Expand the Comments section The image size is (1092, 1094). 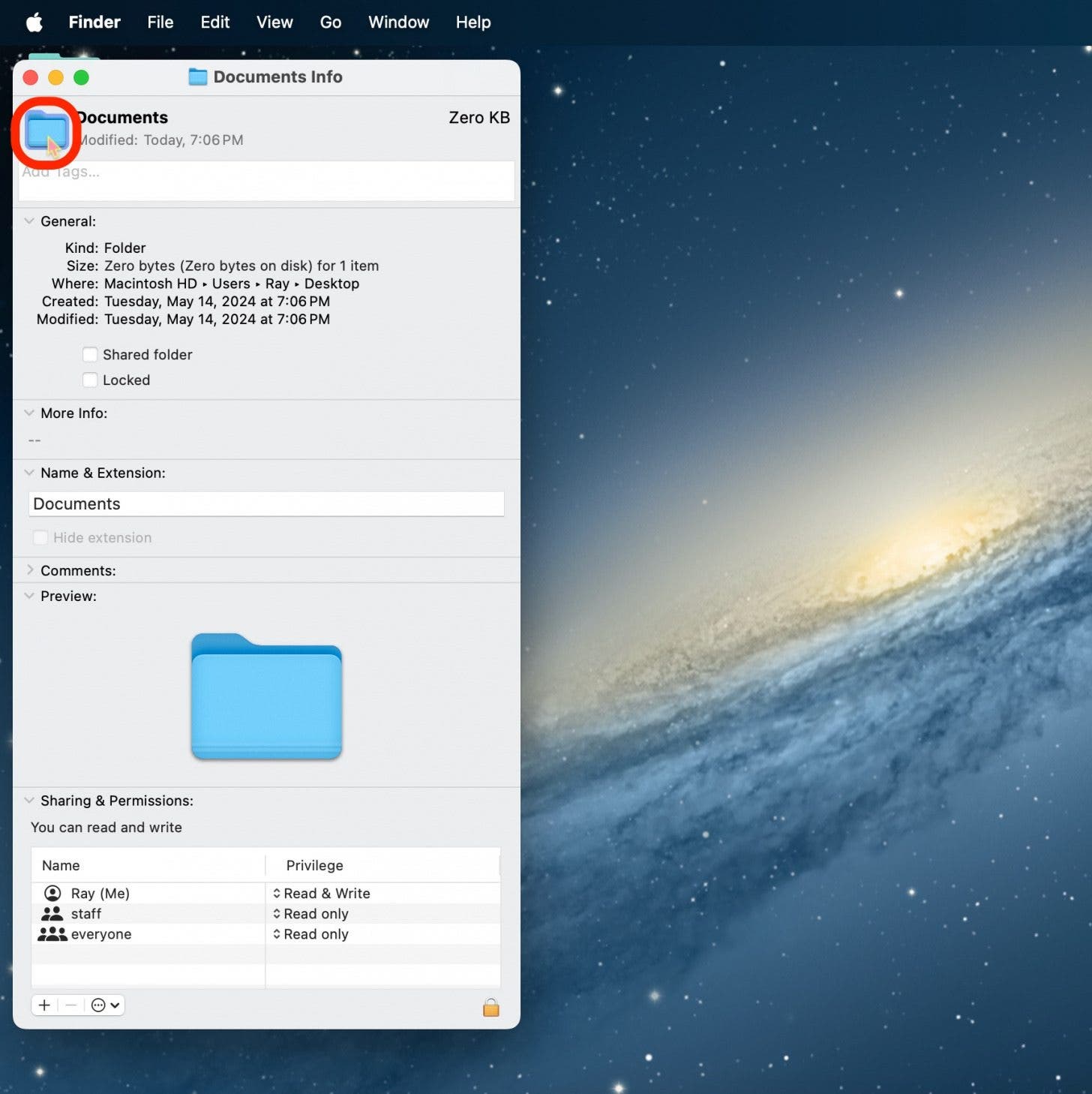31,570
